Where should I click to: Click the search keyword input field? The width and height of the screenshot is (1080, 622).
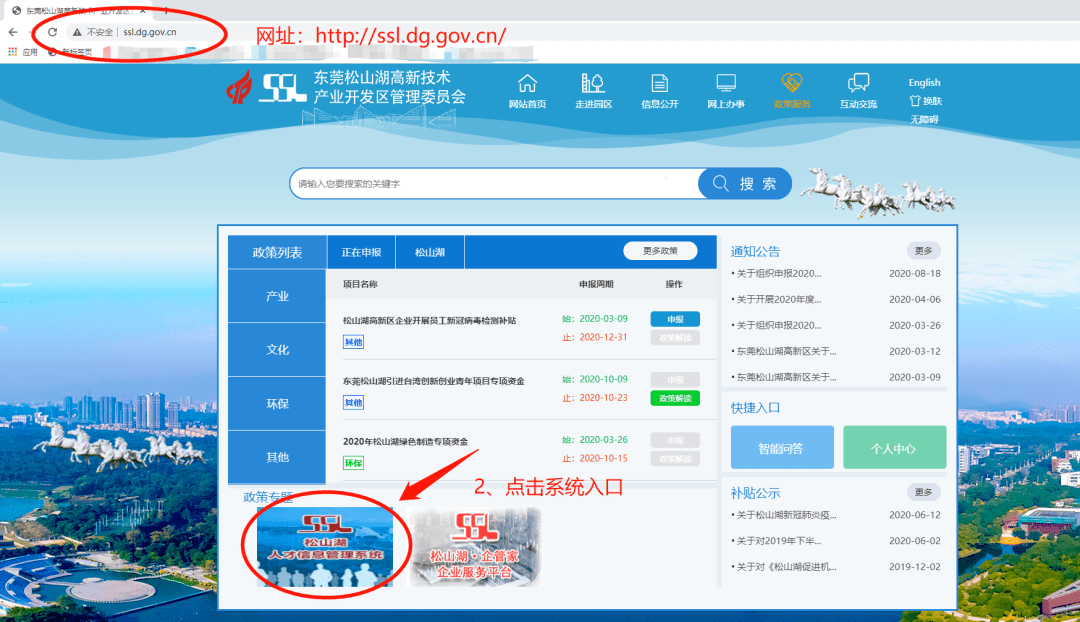click(x=495, y=184)
